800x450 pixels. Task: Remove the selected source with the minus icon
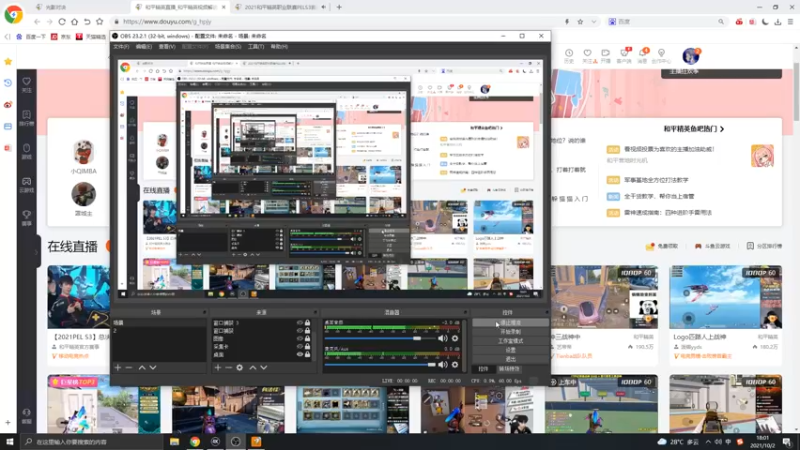tap(229, 367)
